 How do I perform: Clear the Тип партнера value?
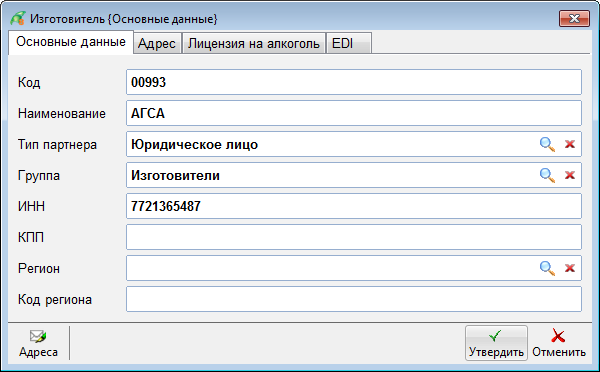(570, 144)
